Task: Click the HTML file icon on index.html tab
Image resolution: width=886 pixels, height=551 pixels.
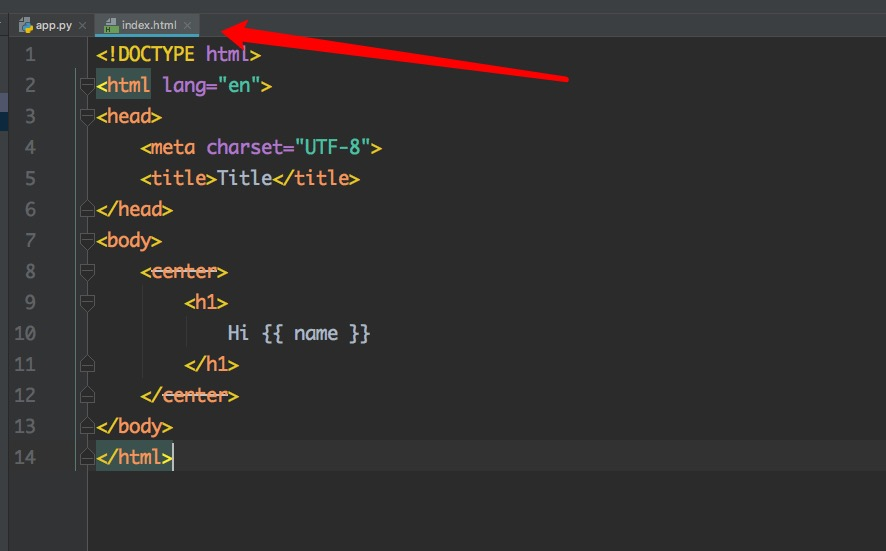Action: (x=111, y=25)
